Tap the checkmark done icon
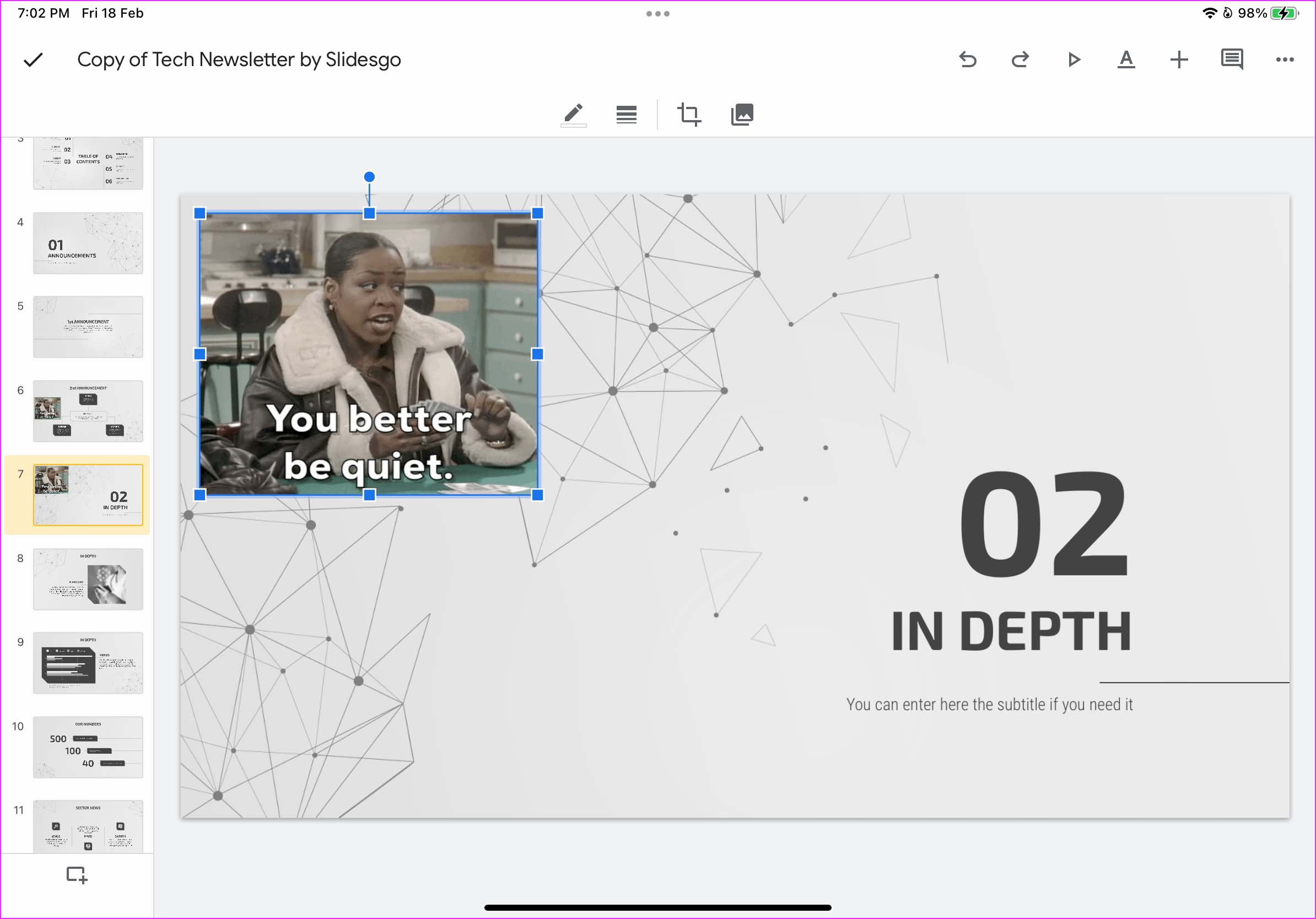 pos(33,60)
